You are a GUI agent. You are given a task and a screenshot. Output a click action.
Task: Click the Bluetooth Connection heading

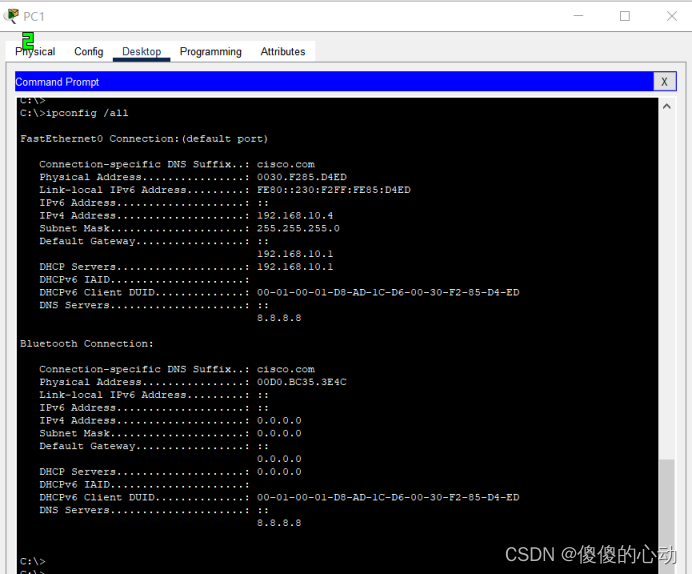pyautogui.click(x=86, y=344)
